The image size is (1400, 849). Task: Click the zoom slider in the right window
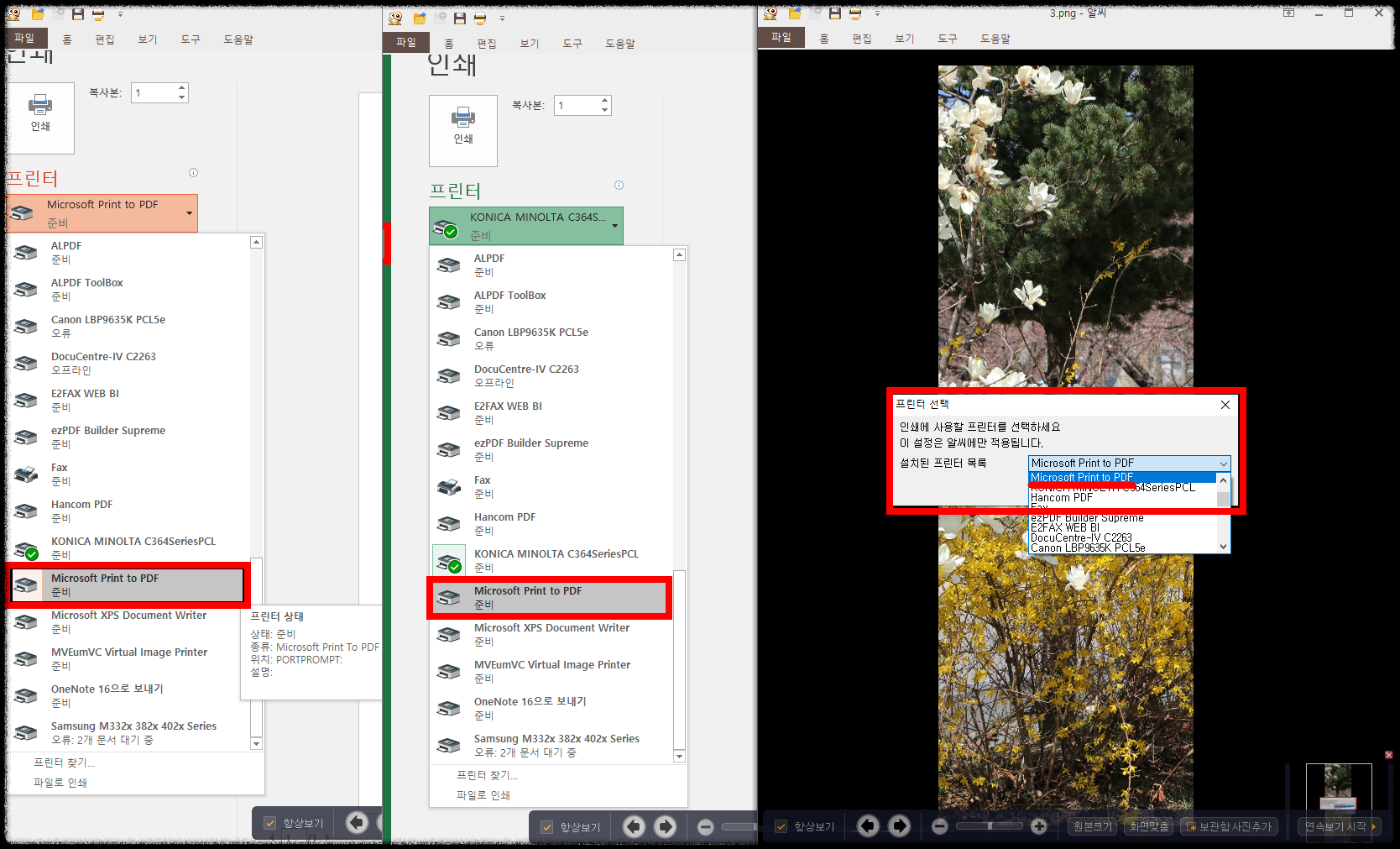pos(990,826)
